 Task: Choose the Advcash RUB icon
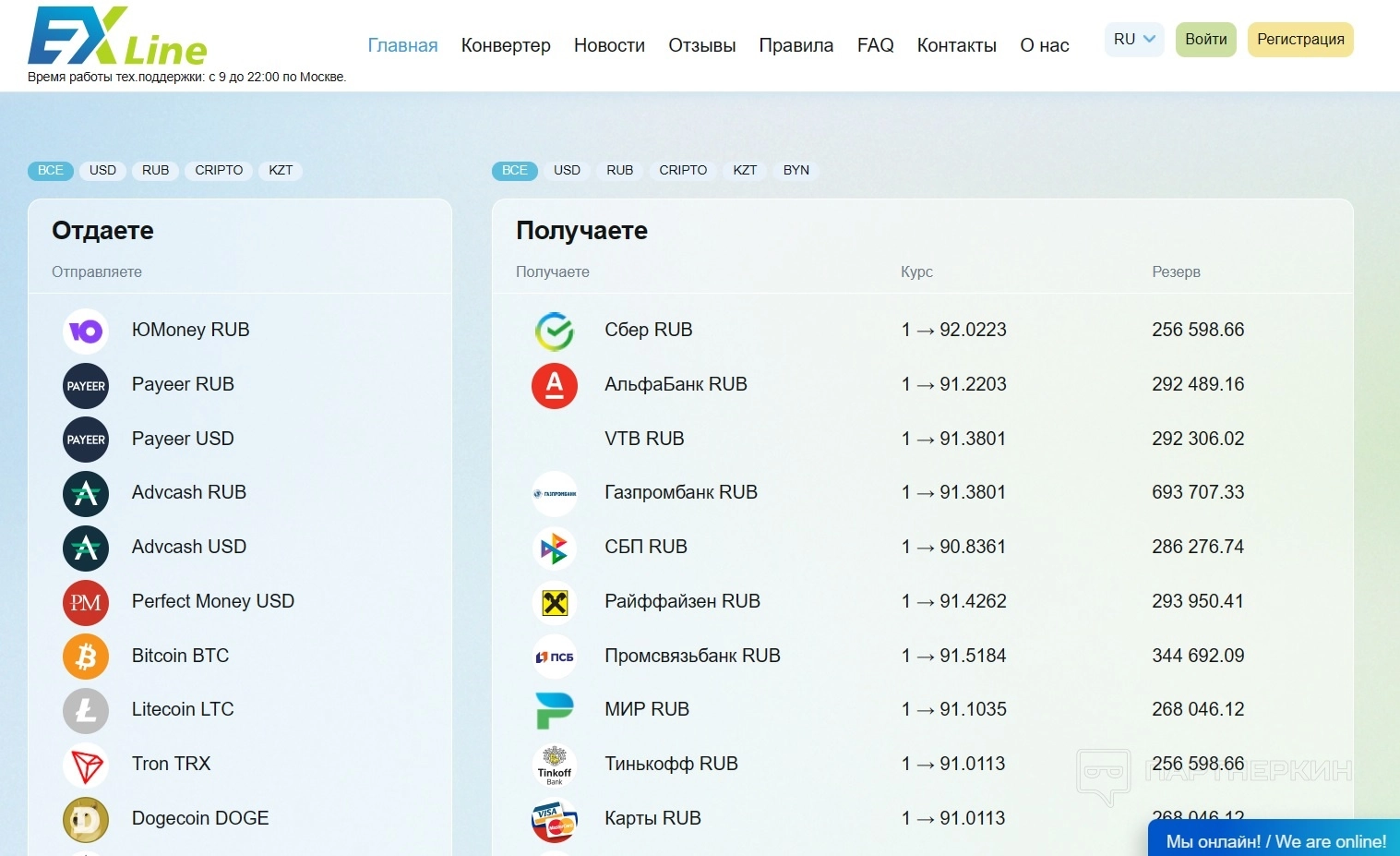coord(86,493)
